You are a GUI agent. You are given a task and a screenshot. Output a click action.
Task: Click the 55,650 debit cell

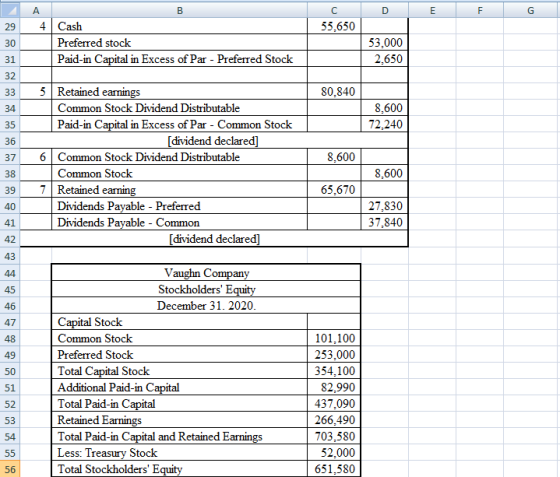pyautogui.click(x=334, y=26)
